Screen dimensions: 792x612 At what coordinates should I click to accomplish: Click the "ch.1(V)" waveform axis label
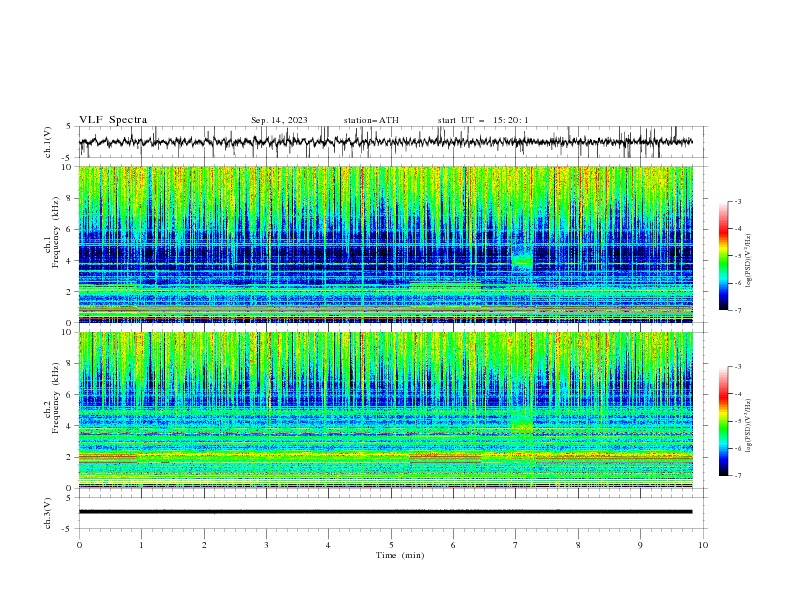coord(48,142)
